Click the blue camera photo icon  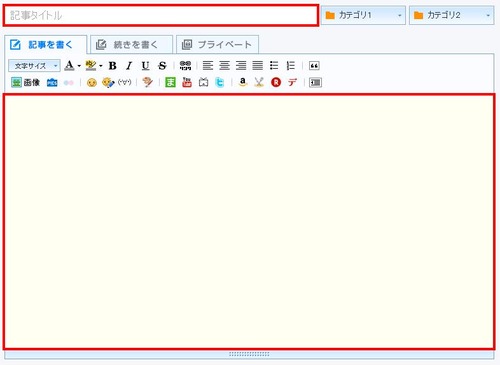(52, 82)
